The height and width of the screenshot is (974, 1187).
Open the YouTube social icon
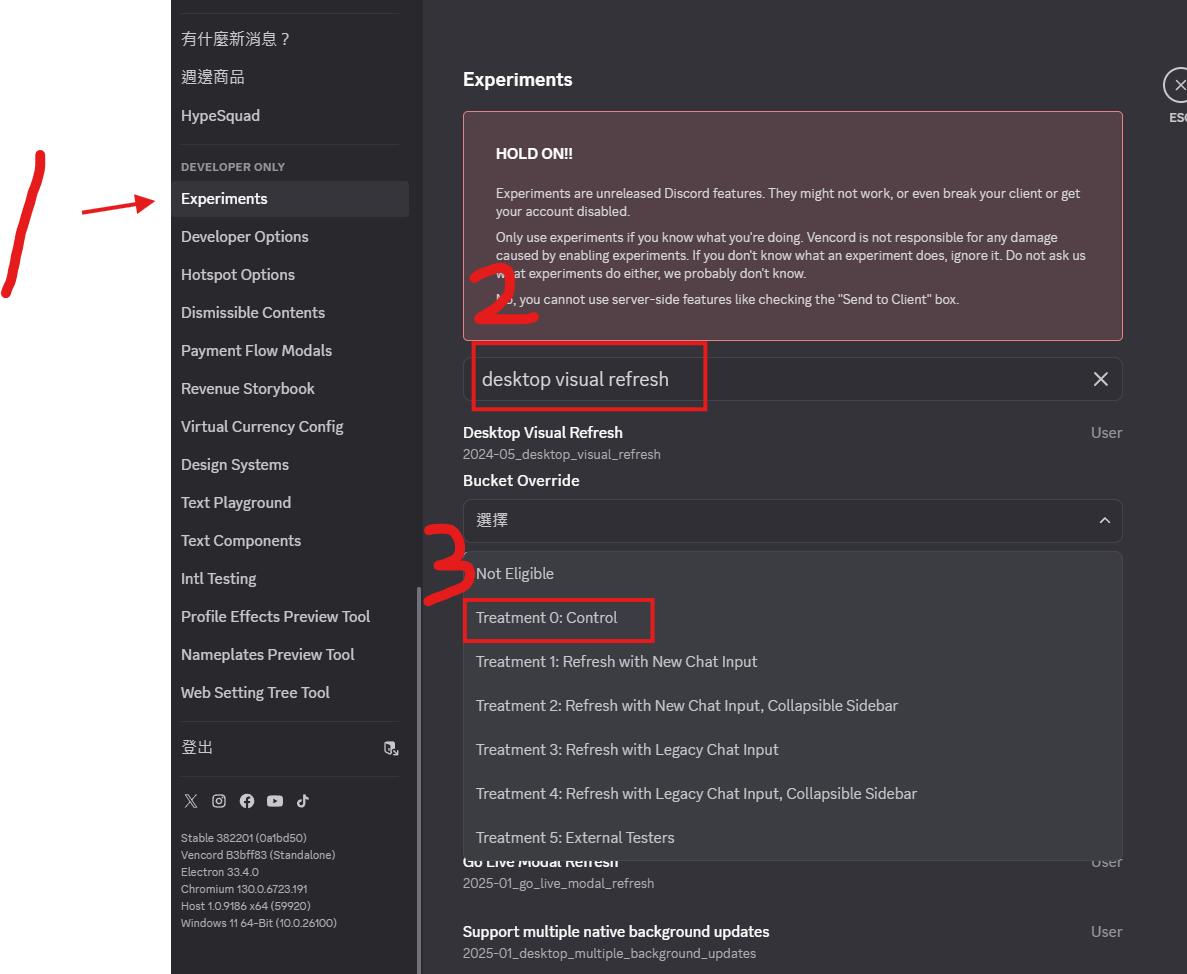275,801
